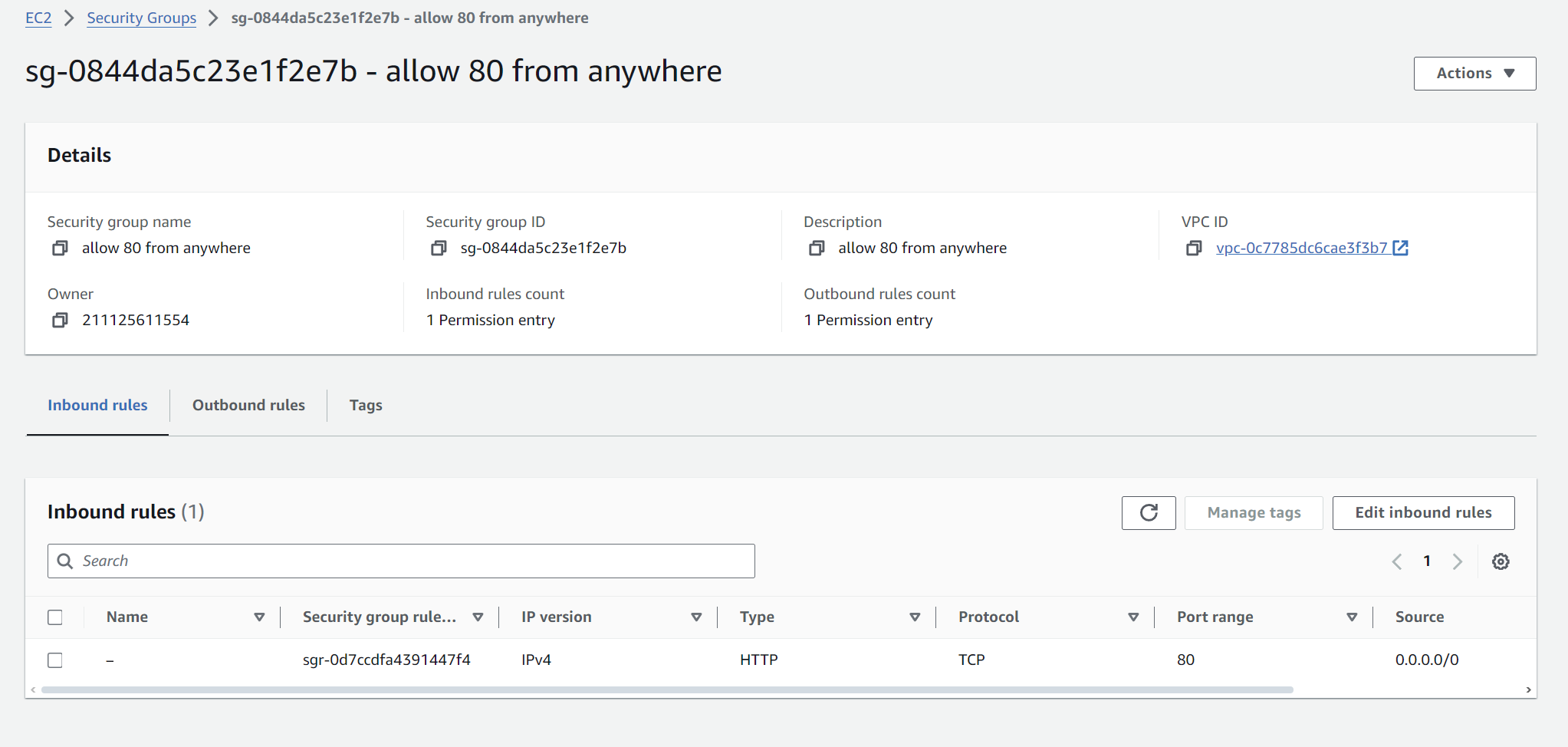Screen dimensions: 1568x747
Task: Open the vpc-0c7785dc6cae3f3b7 link
Action: pyautogui.click(x=1302, y=248)
